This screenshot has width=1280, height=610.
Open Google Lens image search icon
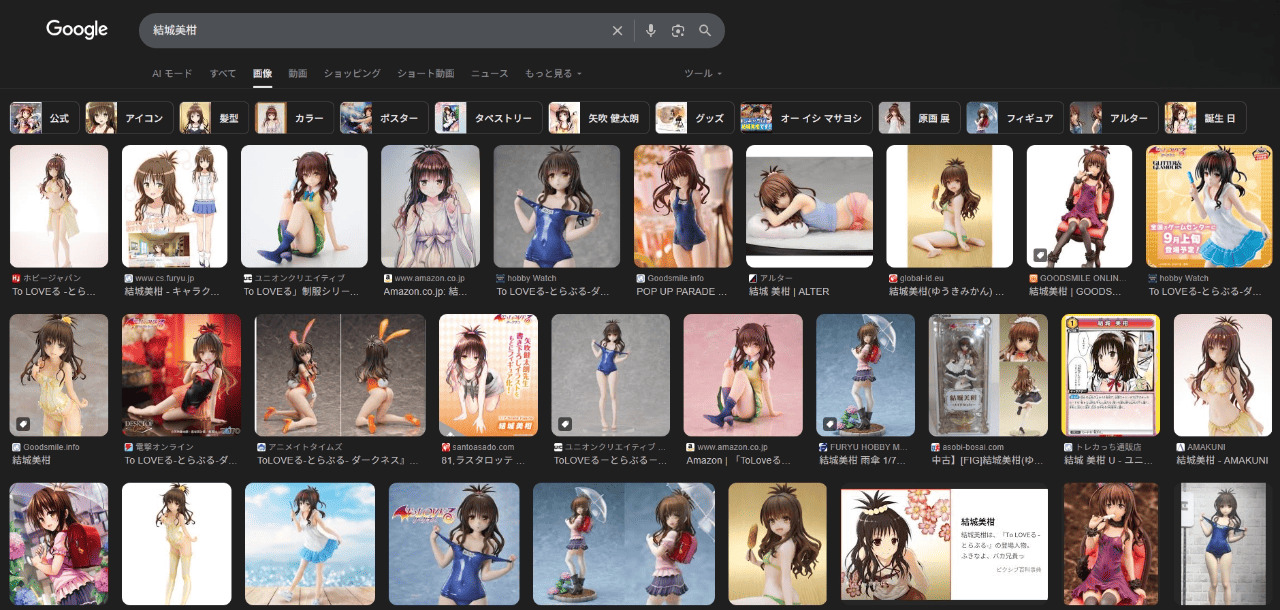(x=678, y=31)
